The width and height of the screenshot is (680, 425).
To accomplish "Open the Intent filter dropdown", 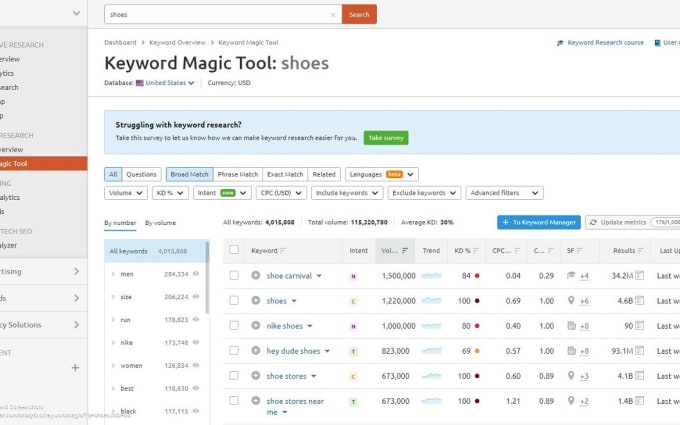I will [x=222, y=193].
